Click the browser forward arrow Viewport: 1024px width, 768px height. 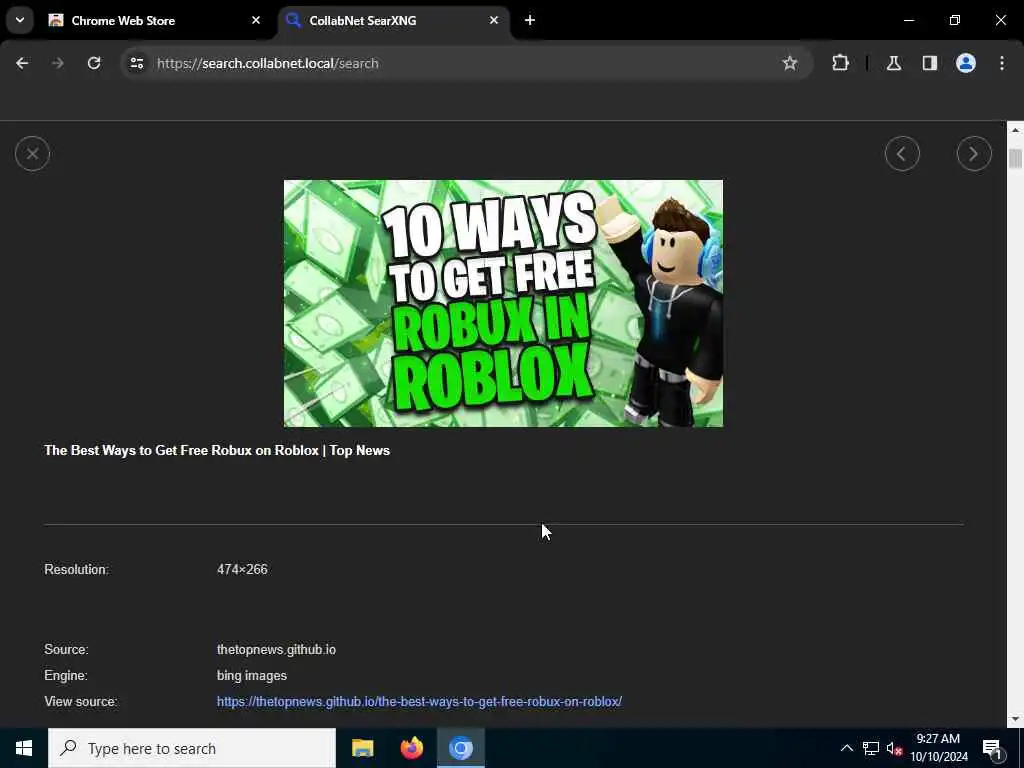58,63
